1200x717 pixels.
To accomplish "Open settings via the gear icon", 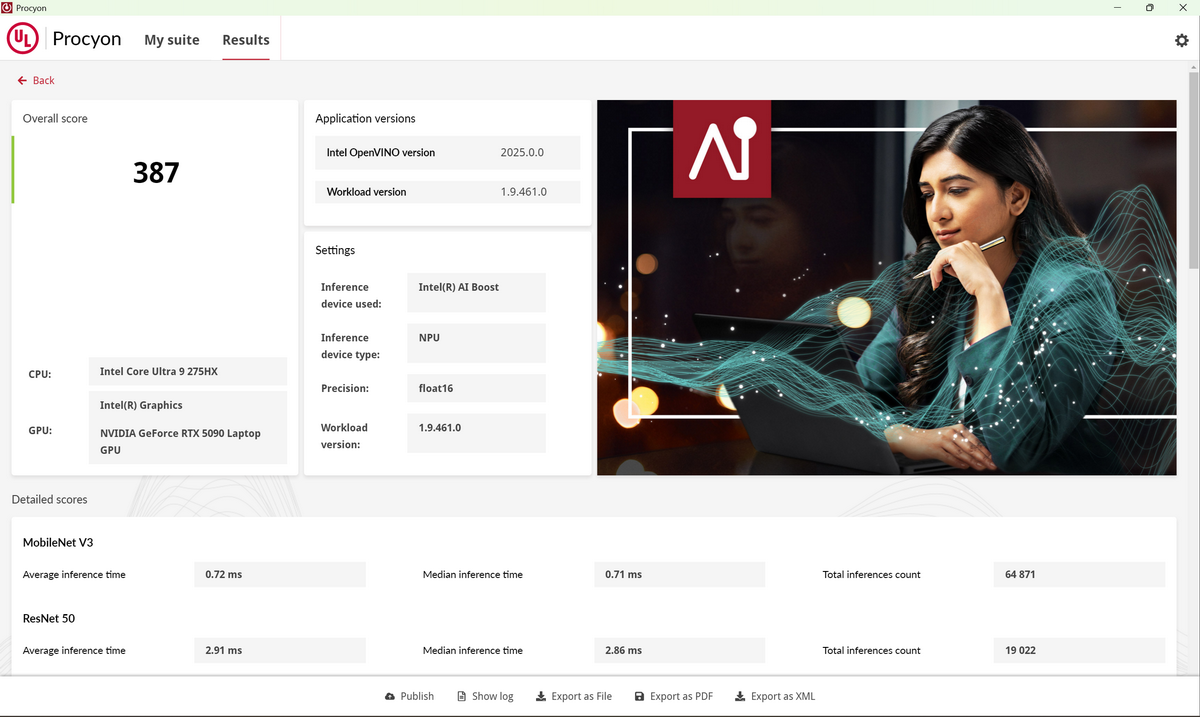I will click(x=1181, y=40).
